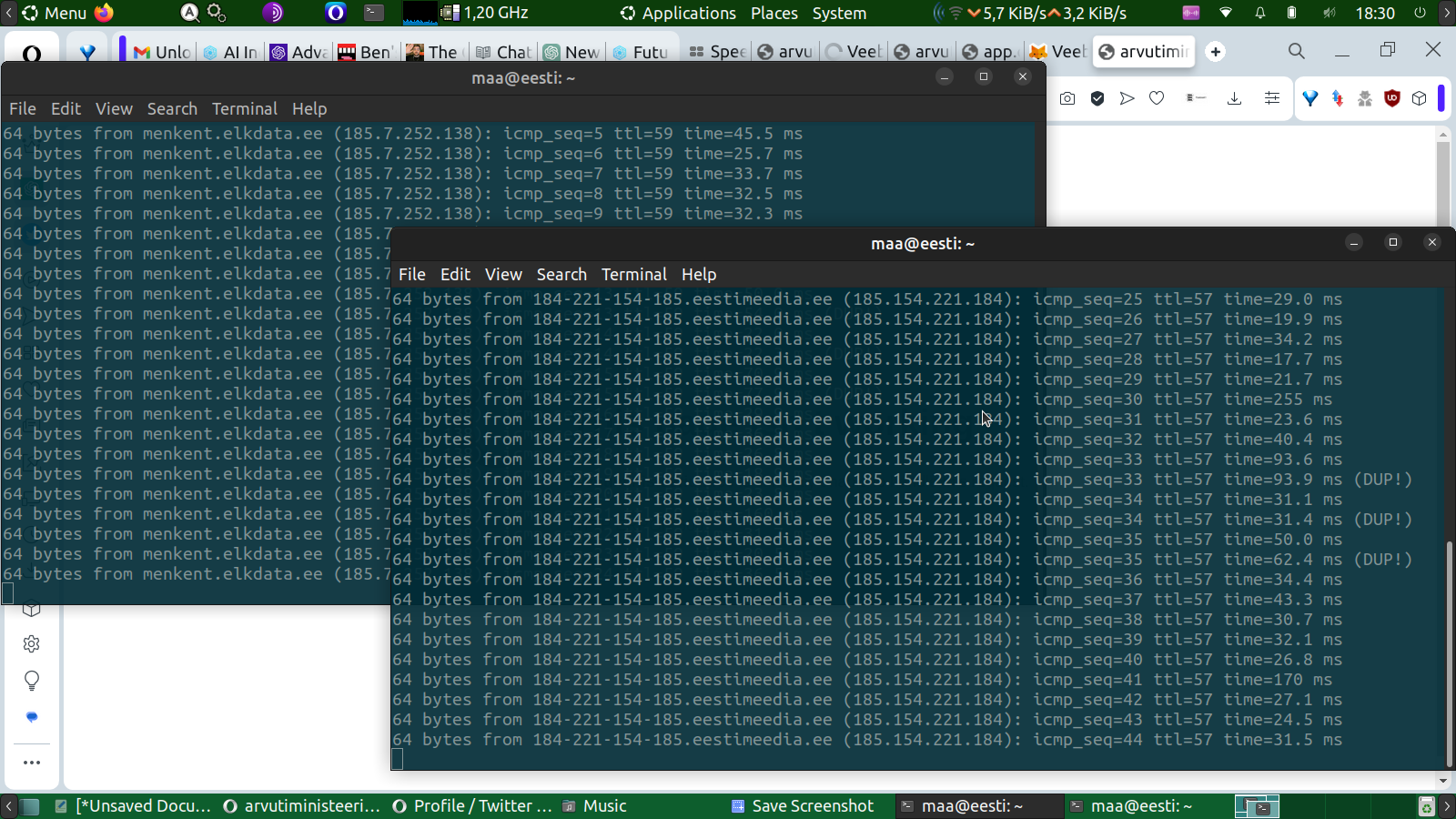Open the sidebar three-dots more menu
The image size is (1456, 819).
coord(32,763)
